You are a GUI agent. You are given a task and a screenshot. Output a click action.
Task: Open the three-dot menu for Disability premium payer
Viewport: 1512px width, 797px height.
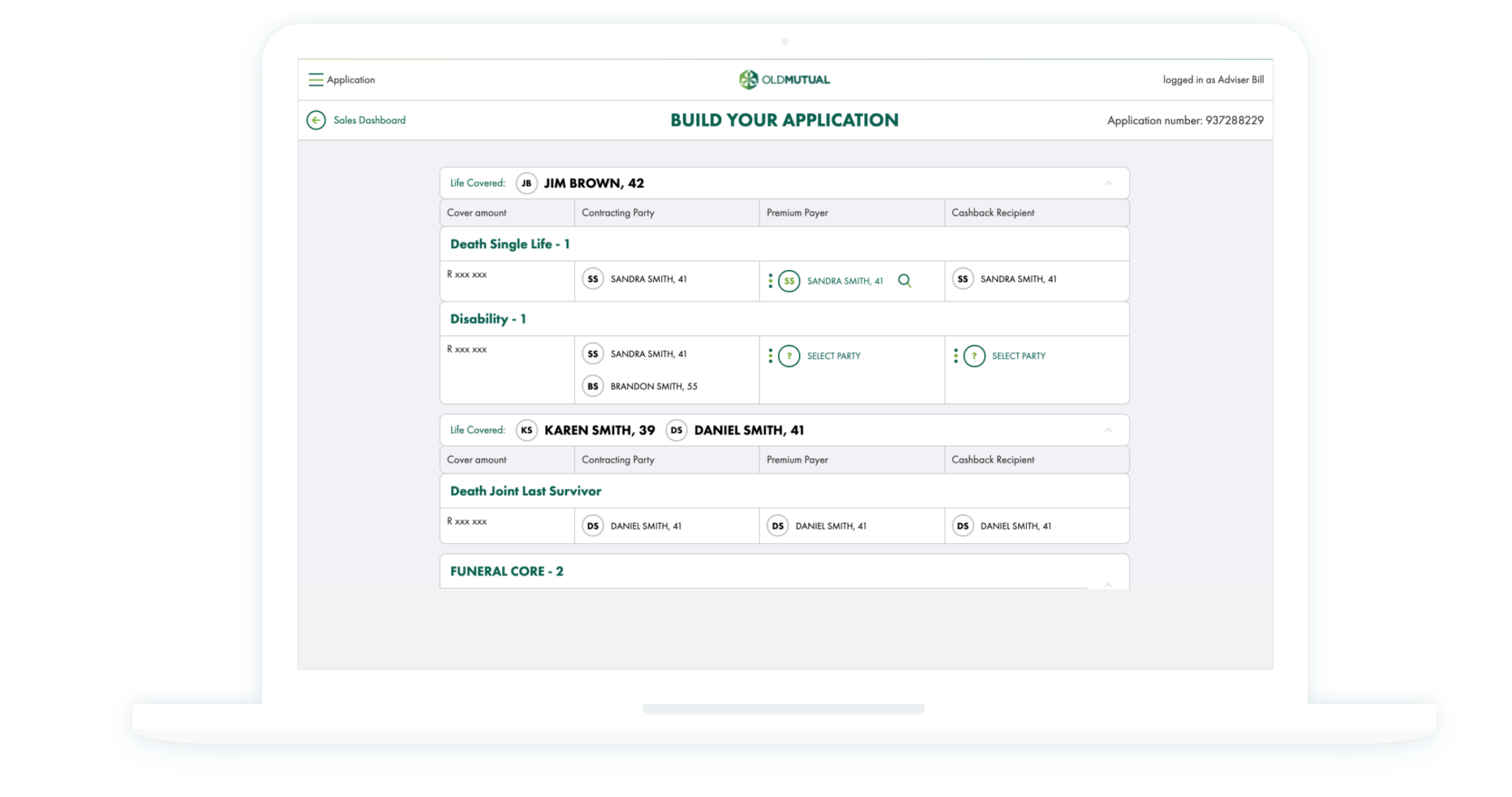tap(771, 356)
